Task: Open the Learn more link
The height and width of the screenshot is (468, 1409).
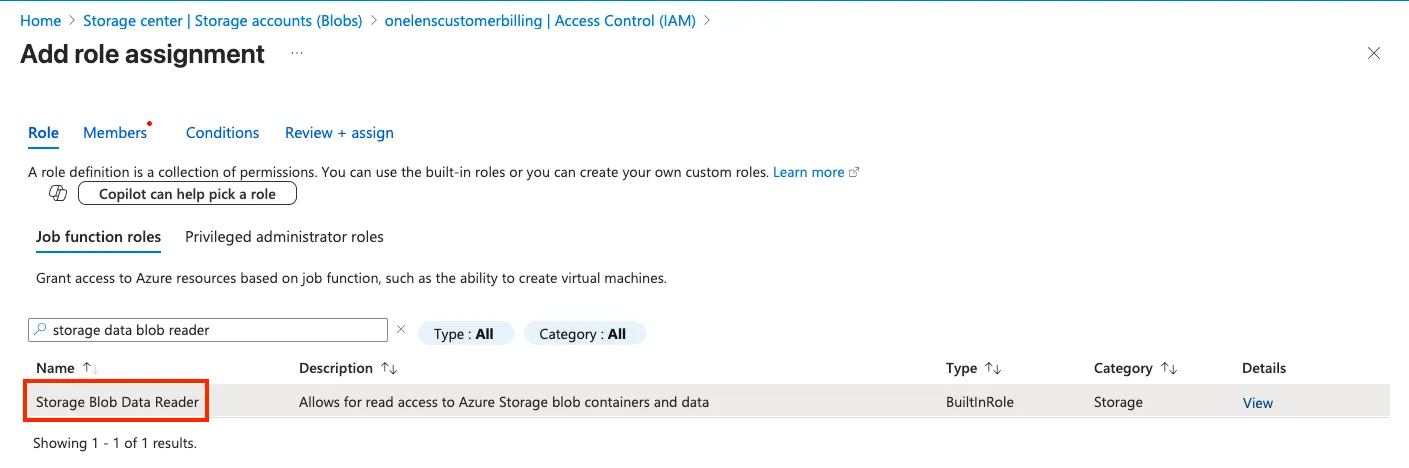Action: pos(809,172)
